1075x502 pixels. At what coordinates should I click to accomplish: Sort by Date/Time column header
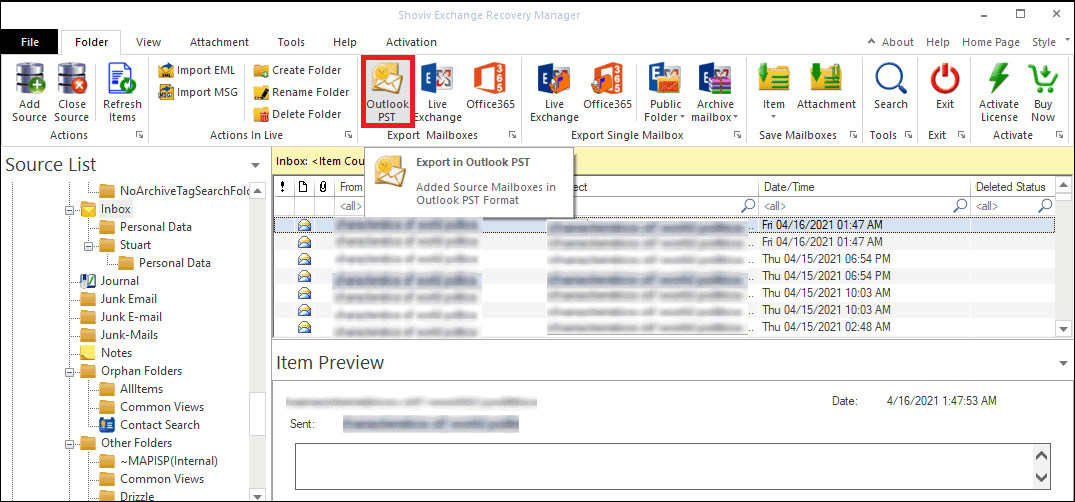pyautogui.click(x=864, y=187)
